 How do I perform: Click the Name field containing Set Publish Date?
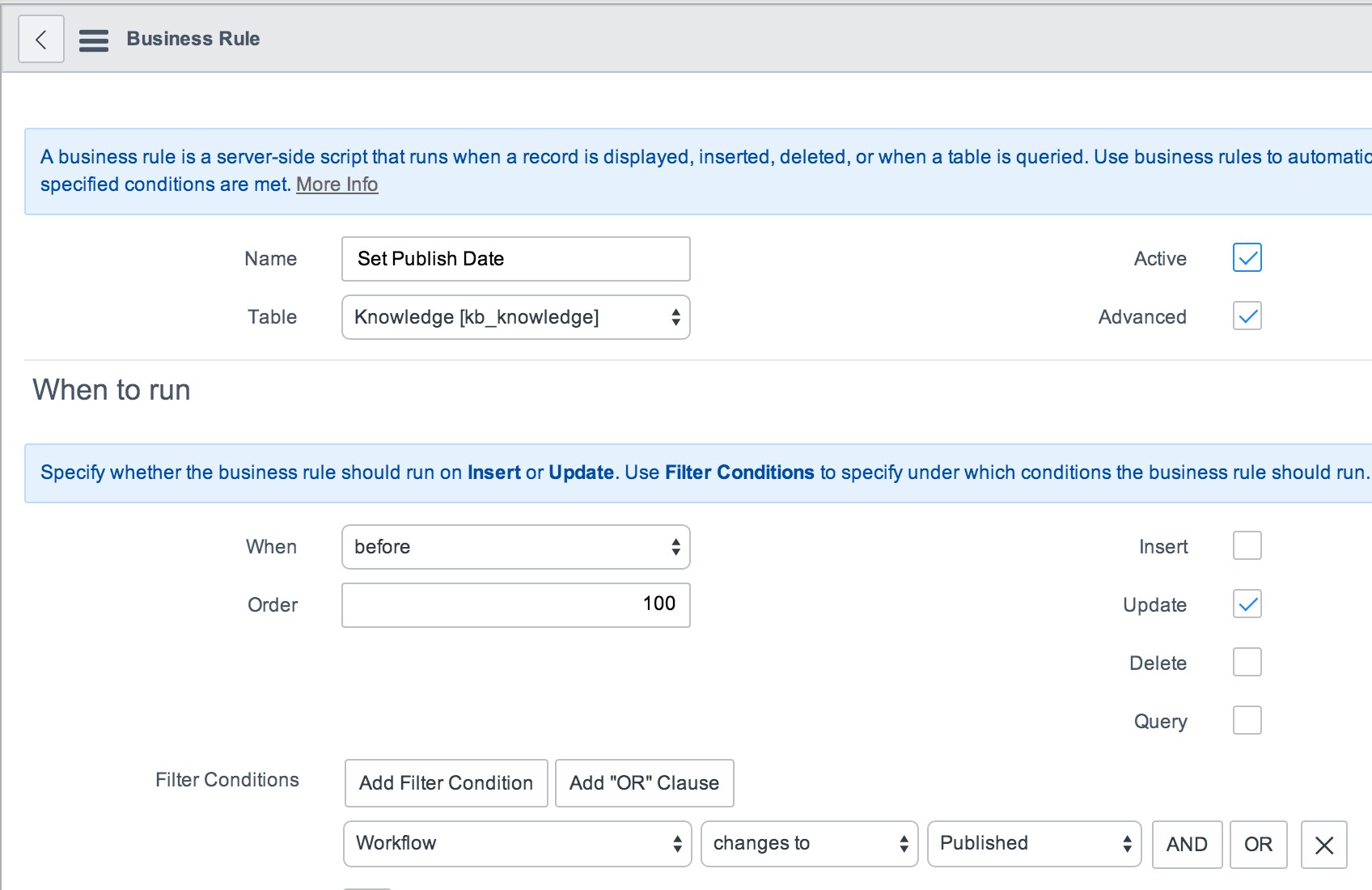coord(515,258)
